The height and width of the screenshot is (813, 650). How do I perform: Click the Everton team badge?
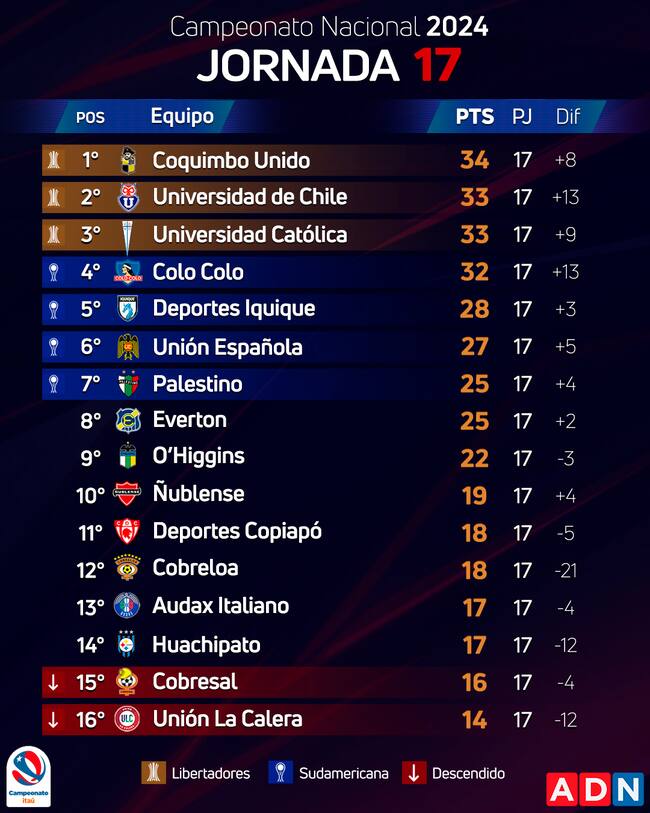[127, 420]
